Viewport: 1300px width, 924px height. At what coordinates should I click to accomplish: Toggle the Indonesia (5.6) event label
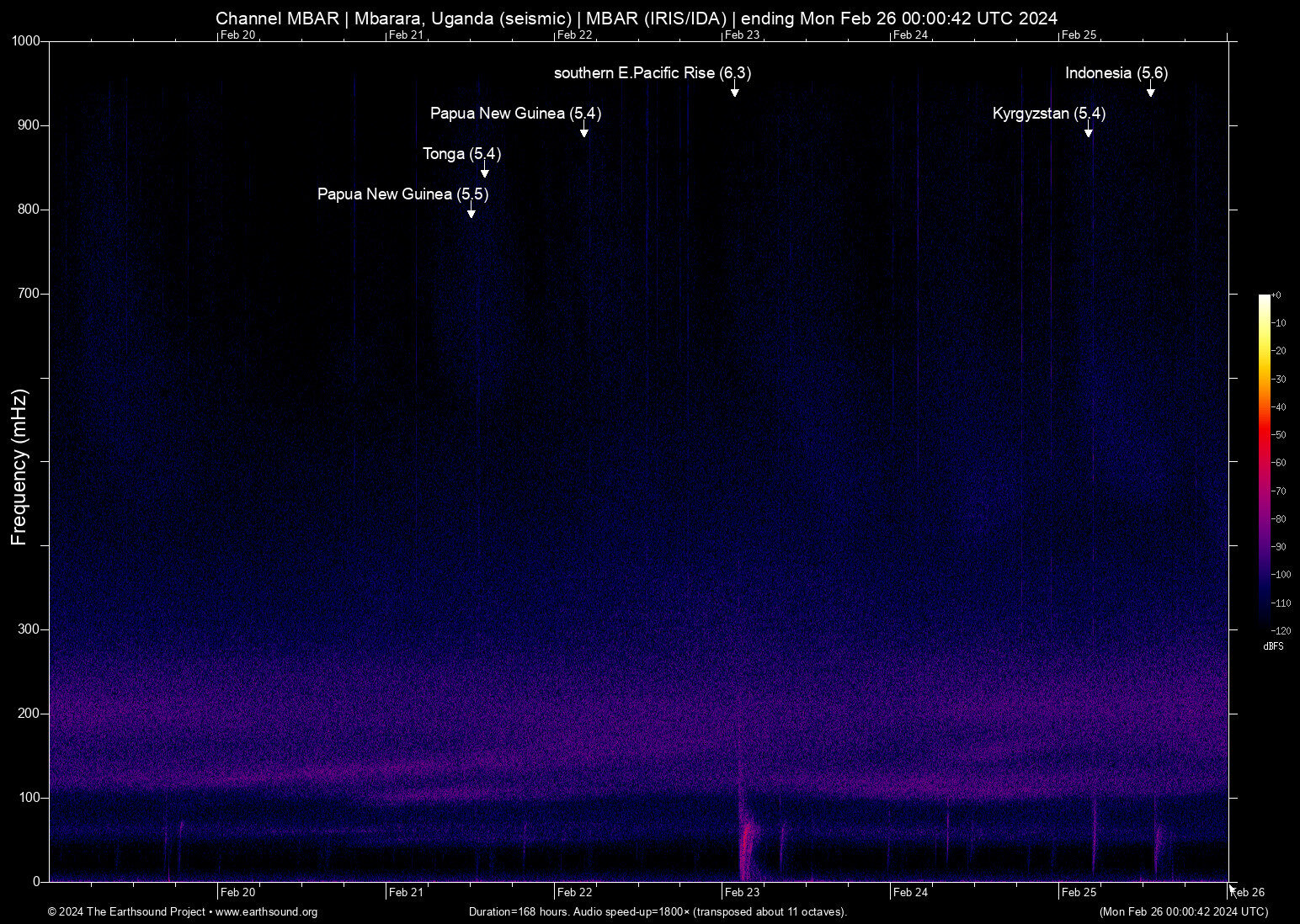tap(1116, 73)
